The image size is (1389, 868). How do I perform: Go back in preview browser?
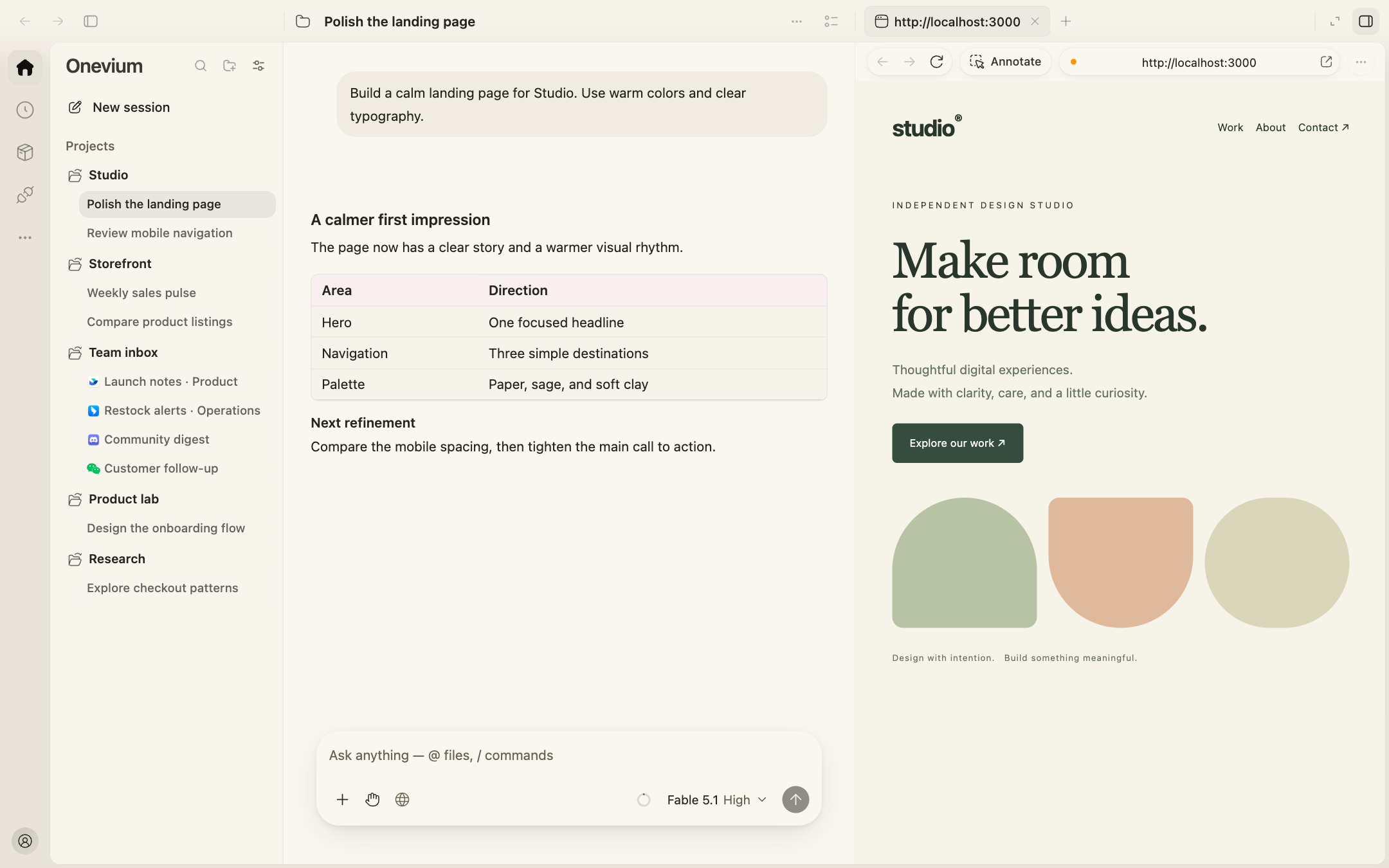(882, 62)
